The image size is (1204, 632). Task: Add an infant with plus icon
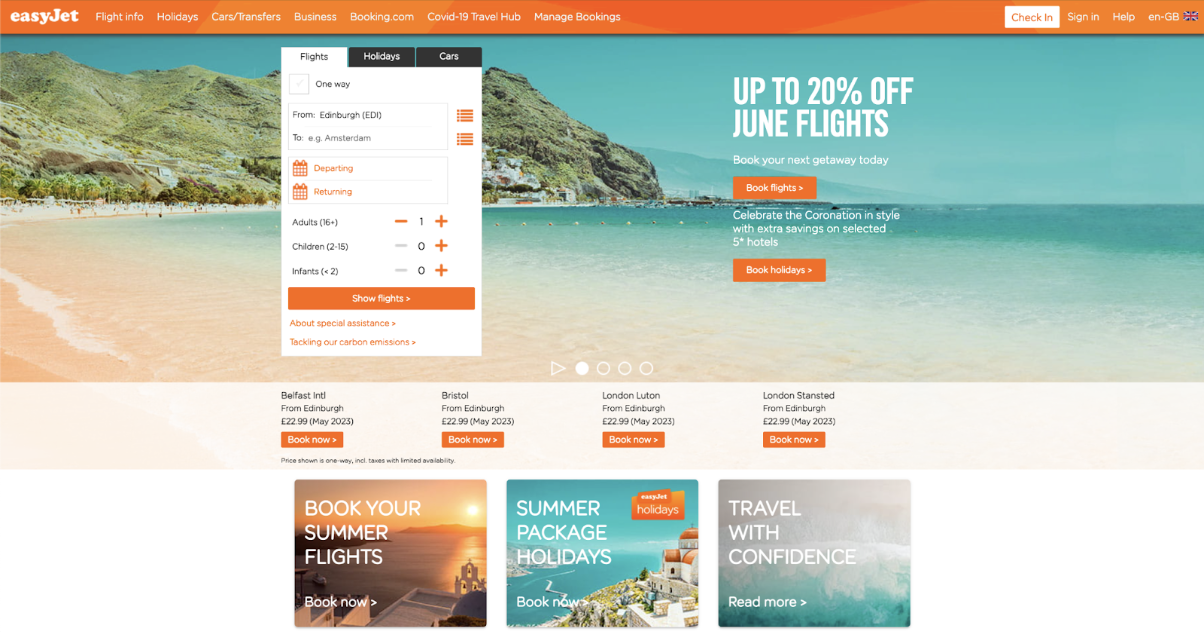[x=441, y=270]
